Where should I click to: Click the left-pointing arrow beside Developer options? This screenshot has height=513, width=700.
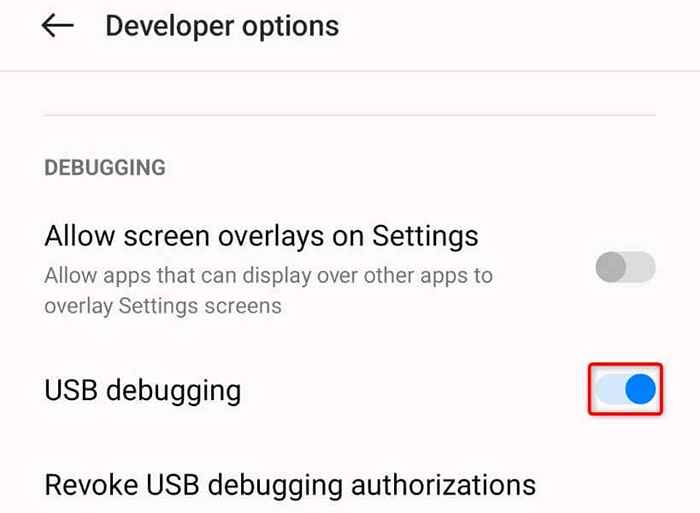pos(58,26)
